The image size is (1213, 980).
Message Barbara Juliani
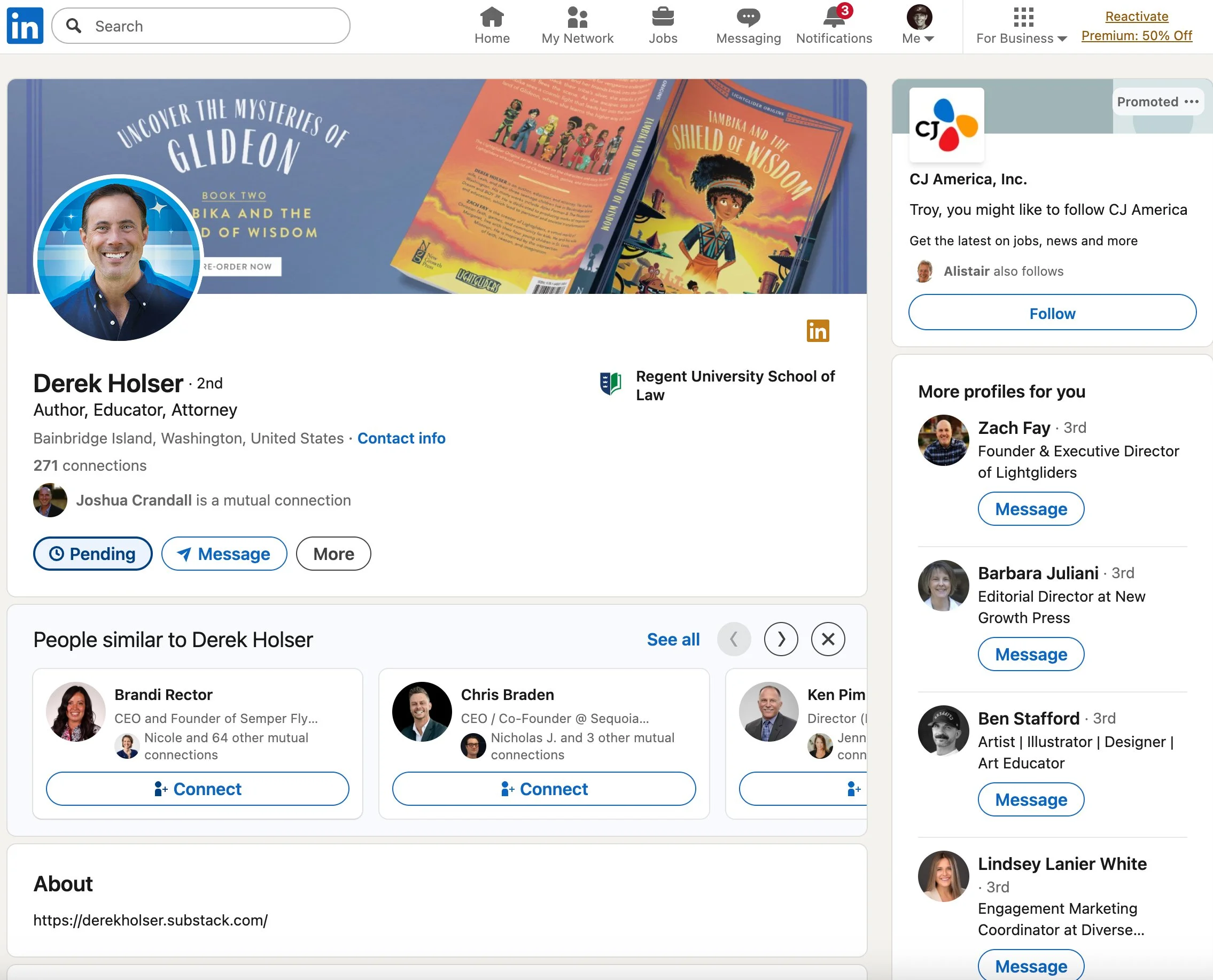[1031, 654]
